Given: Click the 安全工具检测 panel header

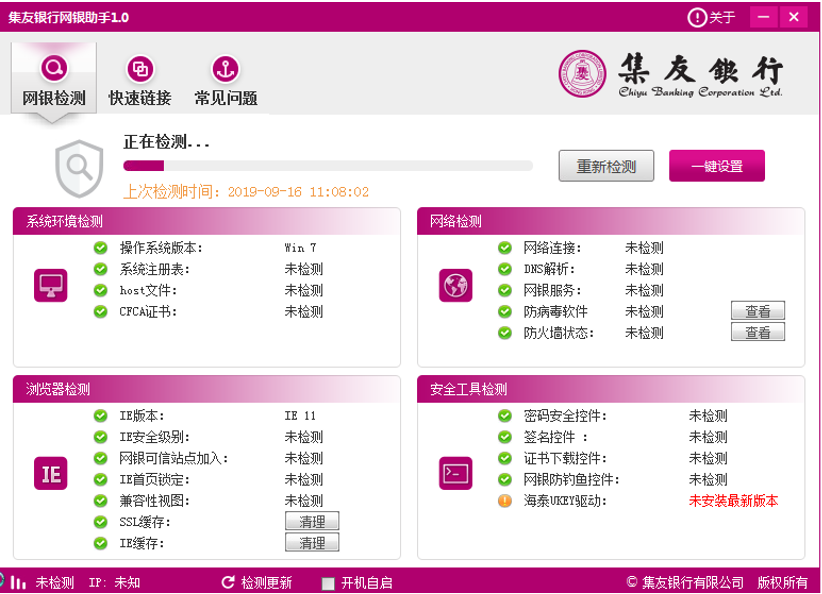Looking at the screenshot, I should 611,389.
